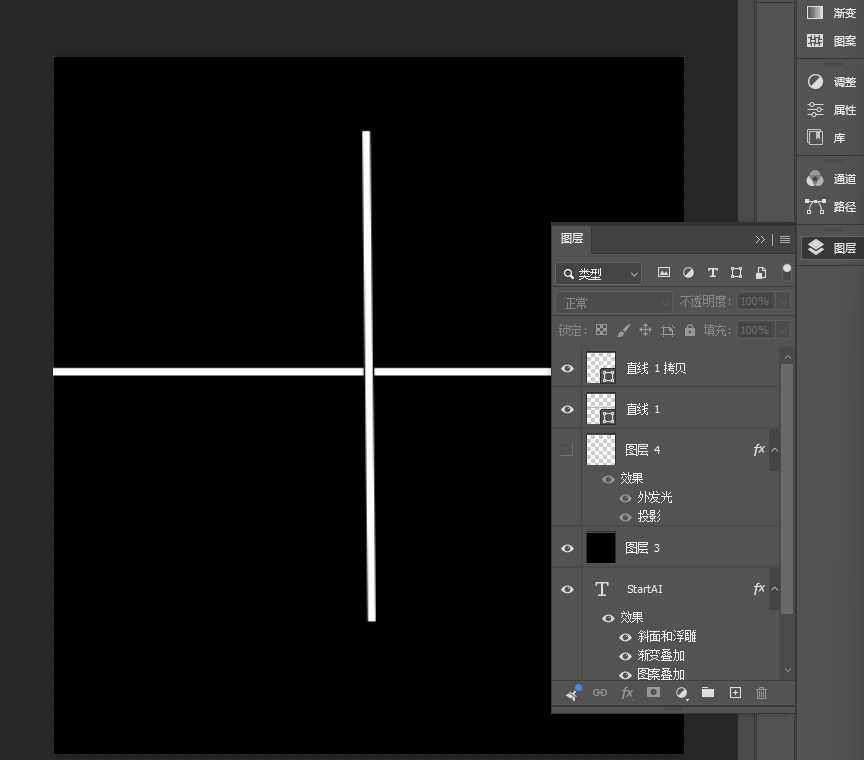Hide the 直线 1 layer
Screen dimensions: 864x760
(x=567, y=409)
